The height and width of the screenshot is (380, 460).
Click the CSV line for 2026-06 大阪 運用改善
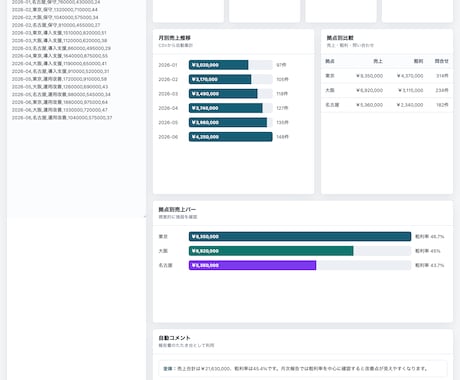click(60, 110)
